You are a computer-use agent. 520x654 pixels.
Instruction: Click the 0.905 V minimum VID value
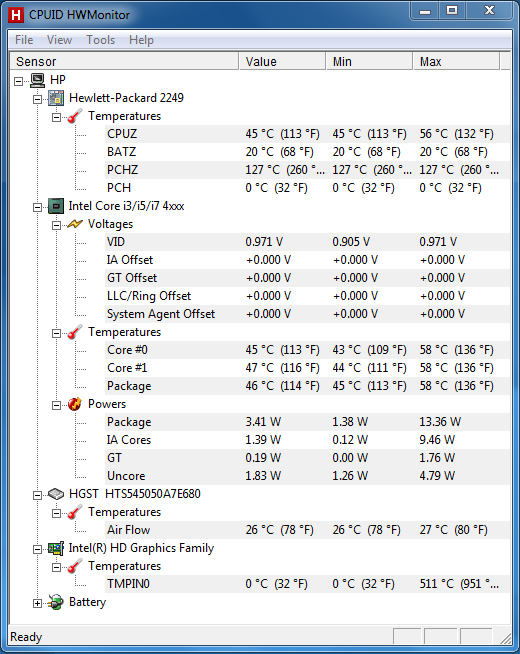click(351, 242)
